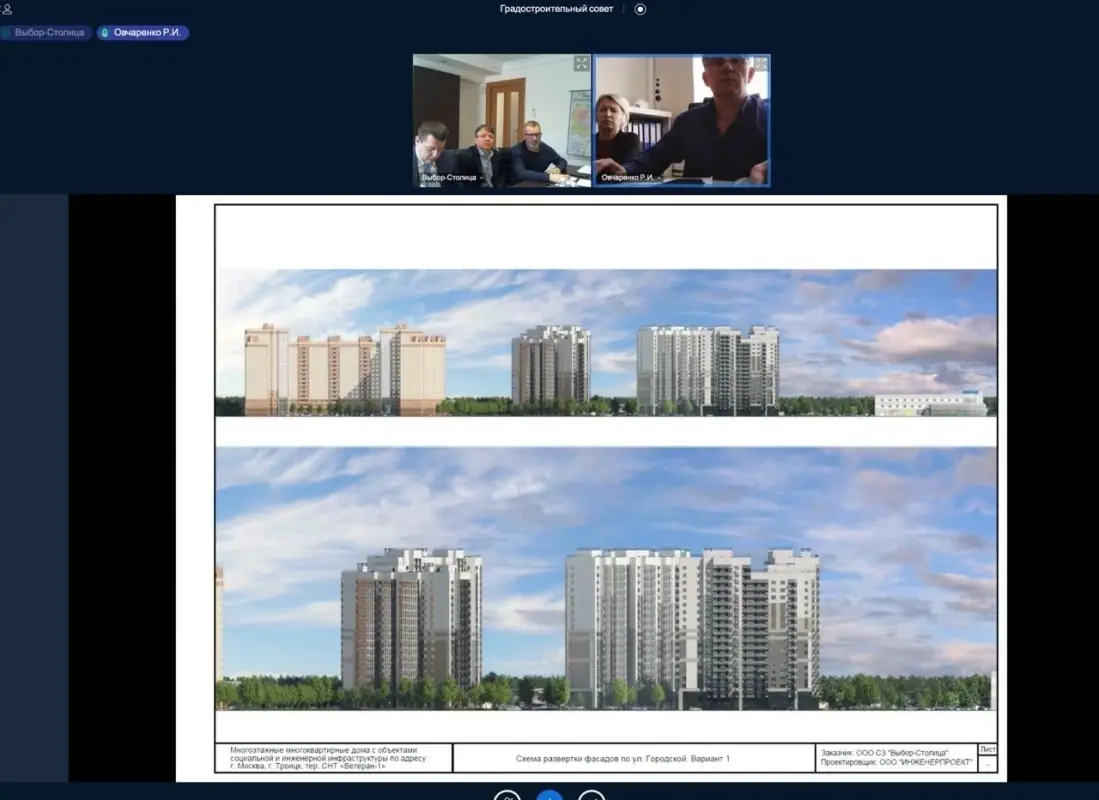Screen dimensions: 1099x800
Task: Expand the Овчаренко Р.И. video to fullscreen
Action: coord(760,64)
